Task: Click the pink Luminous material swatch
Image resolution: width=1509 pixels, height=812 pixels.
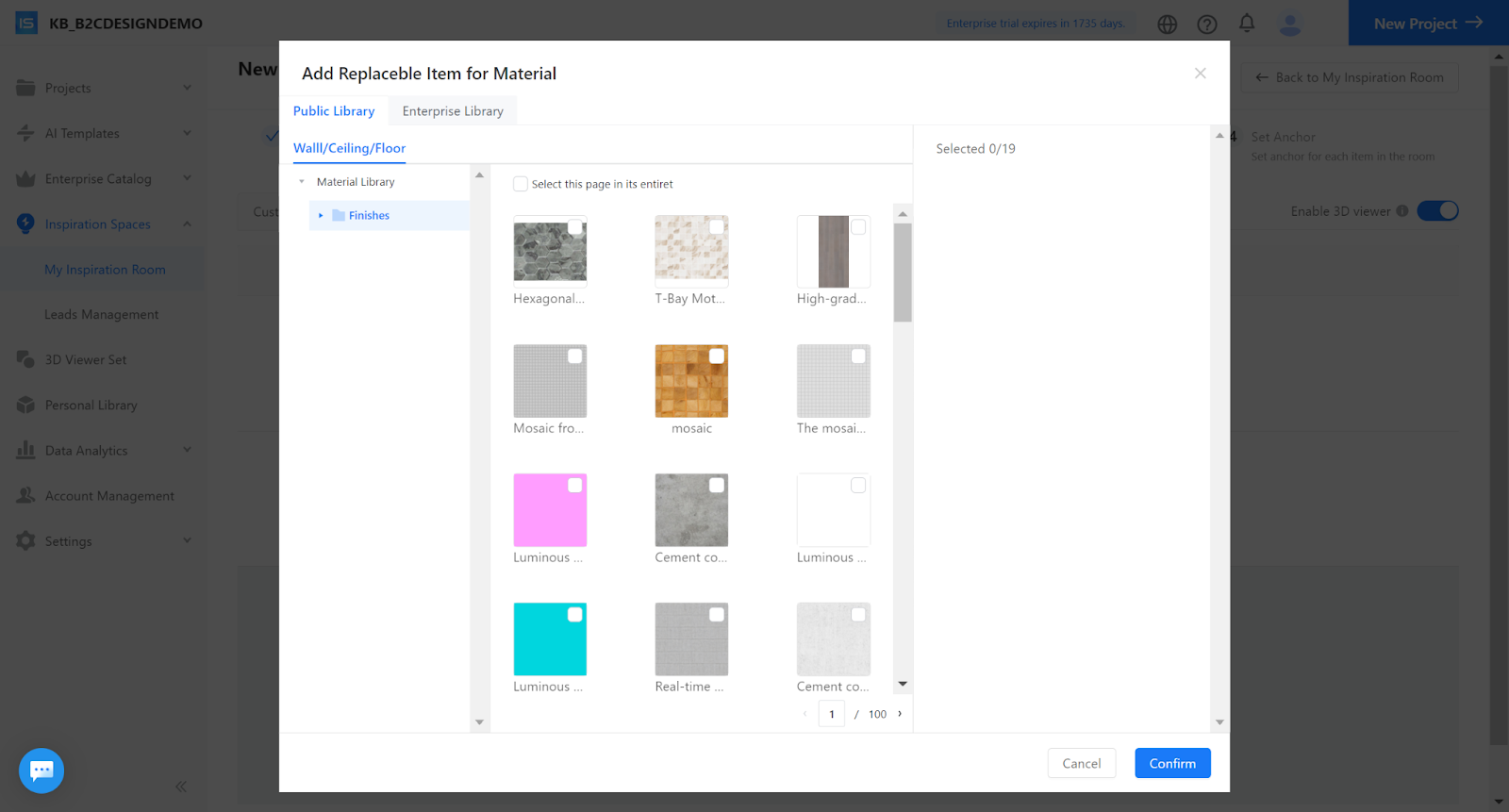Action: pos(550,510)
